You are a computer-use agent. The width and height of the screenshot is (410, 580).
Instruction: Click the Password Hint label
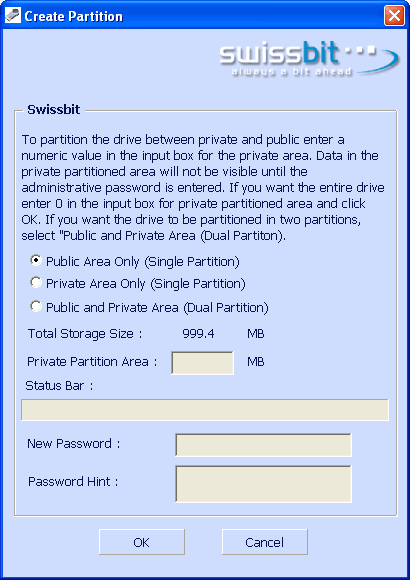pos(73,482)
